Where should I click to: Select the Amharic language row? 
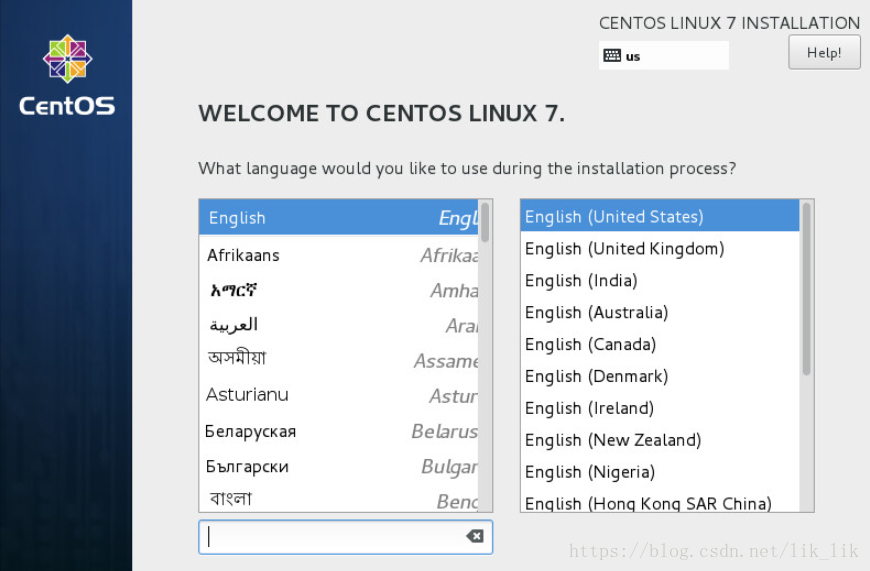point(338,290)
